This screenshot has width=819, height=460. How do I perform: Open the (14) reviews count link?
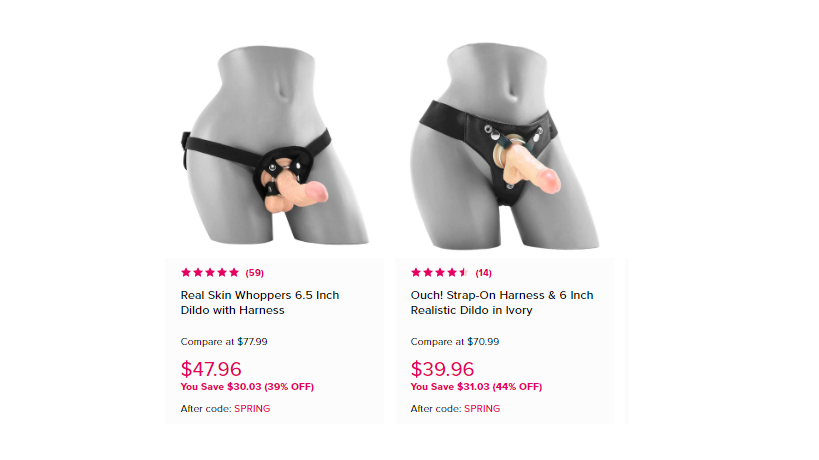pyautogui.click(x=483, y=273)
